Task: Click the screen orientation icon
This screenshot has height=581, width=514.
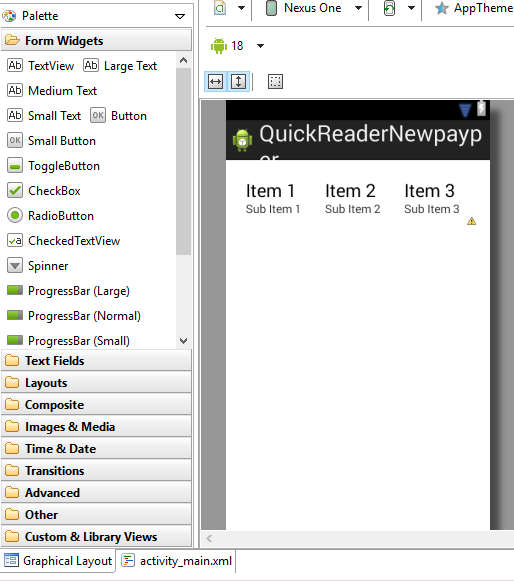Action: point(389,8)
